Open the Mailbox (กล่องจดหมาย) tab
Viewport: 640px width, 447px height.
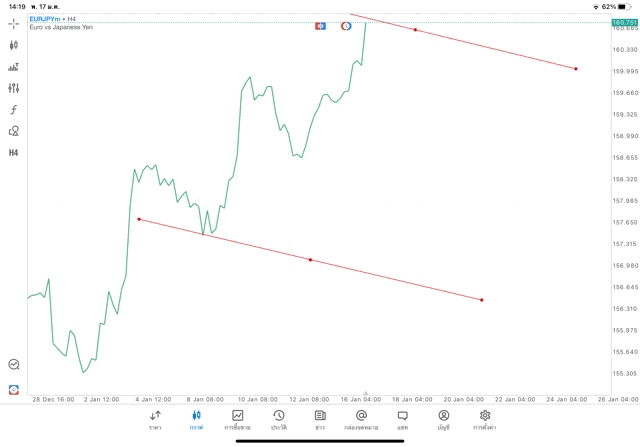tap(361, 419)
